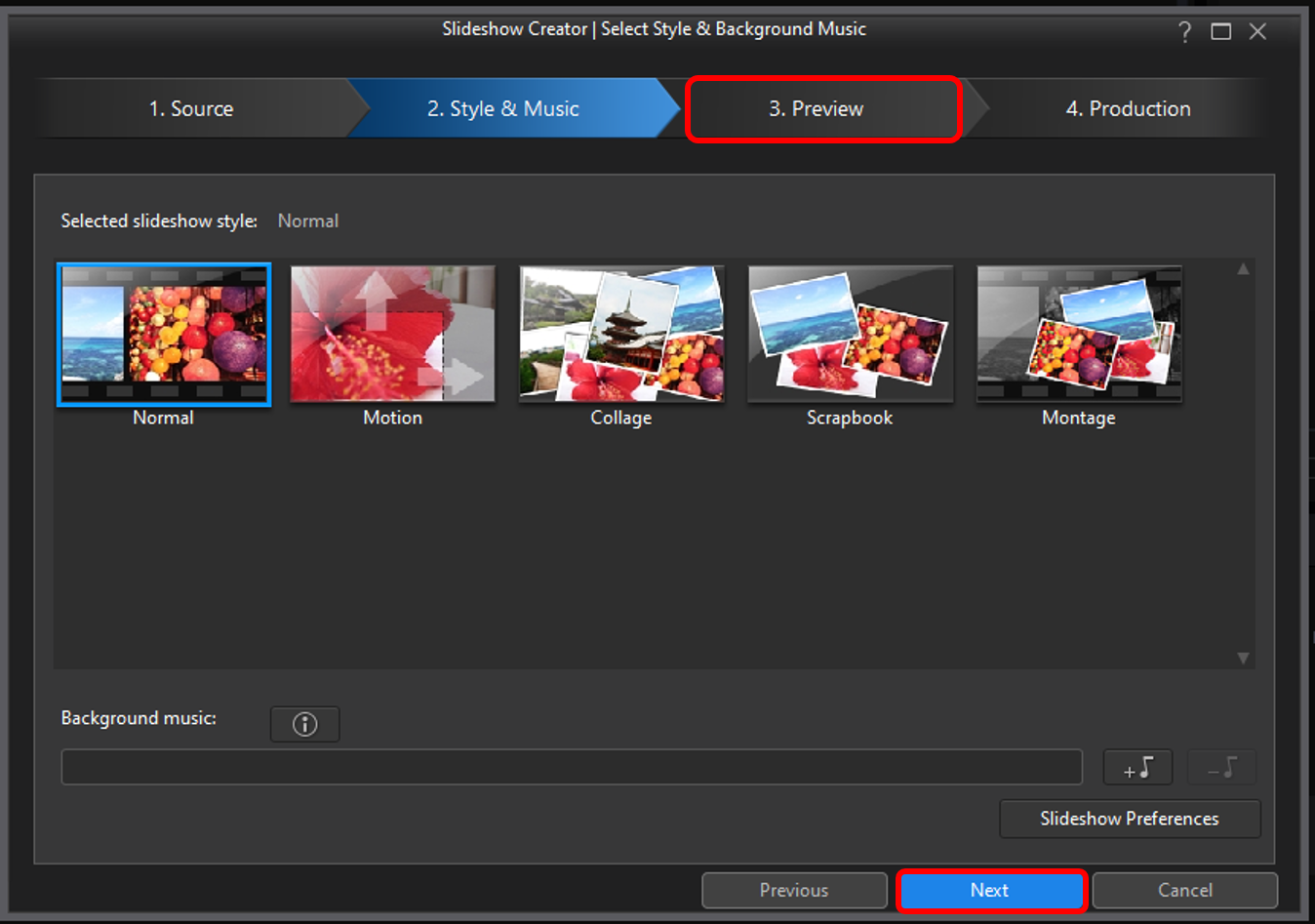This screenshot has width=1315, height=924.
Task: Open Slideshow Preferences
Action: click(1129, 819)
